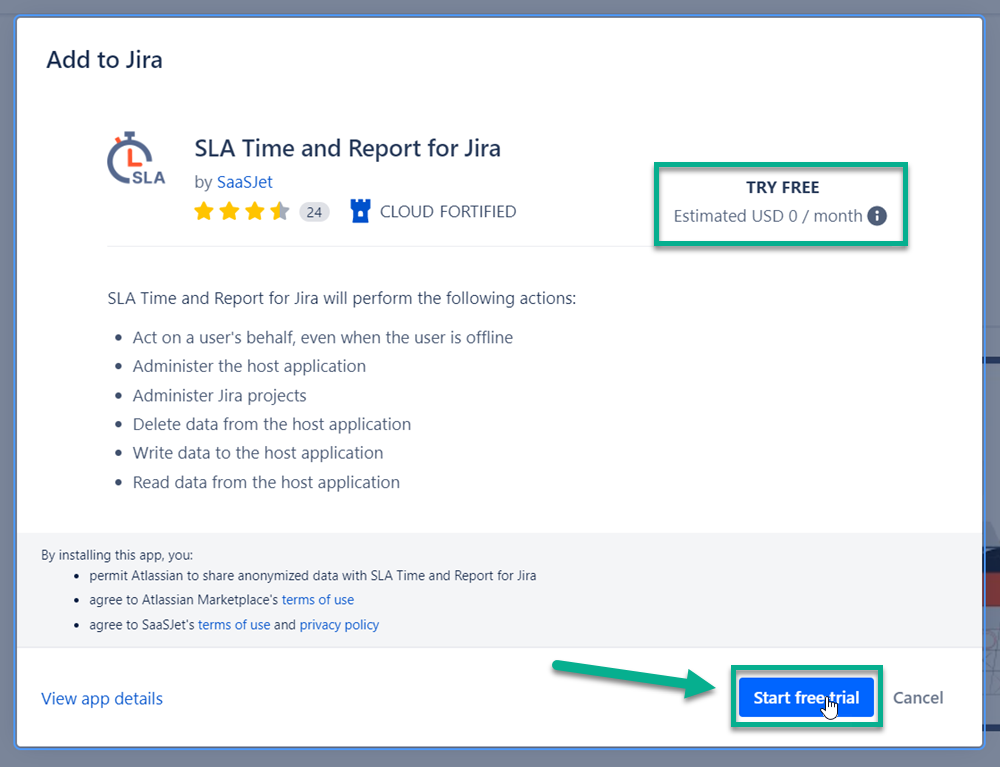
Task: Click 'Write data to the host application' line
Action: tap(258, 453)
